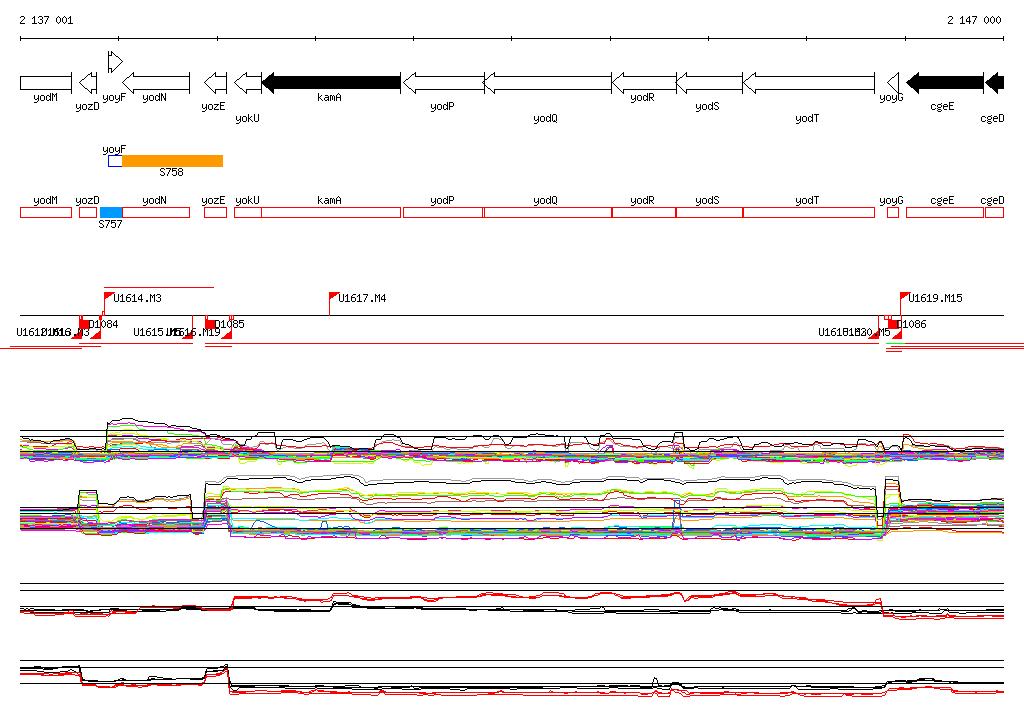Select the small yozD gene arrow
The width and height of the screenshot is (1024, 714).
[x=88, y=82]
